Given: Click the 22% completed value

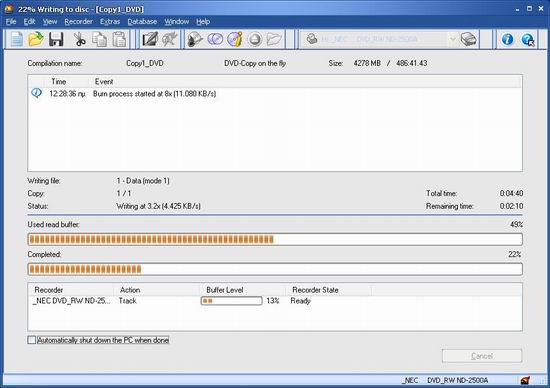Looking at the screenshot, I should 515,254.
